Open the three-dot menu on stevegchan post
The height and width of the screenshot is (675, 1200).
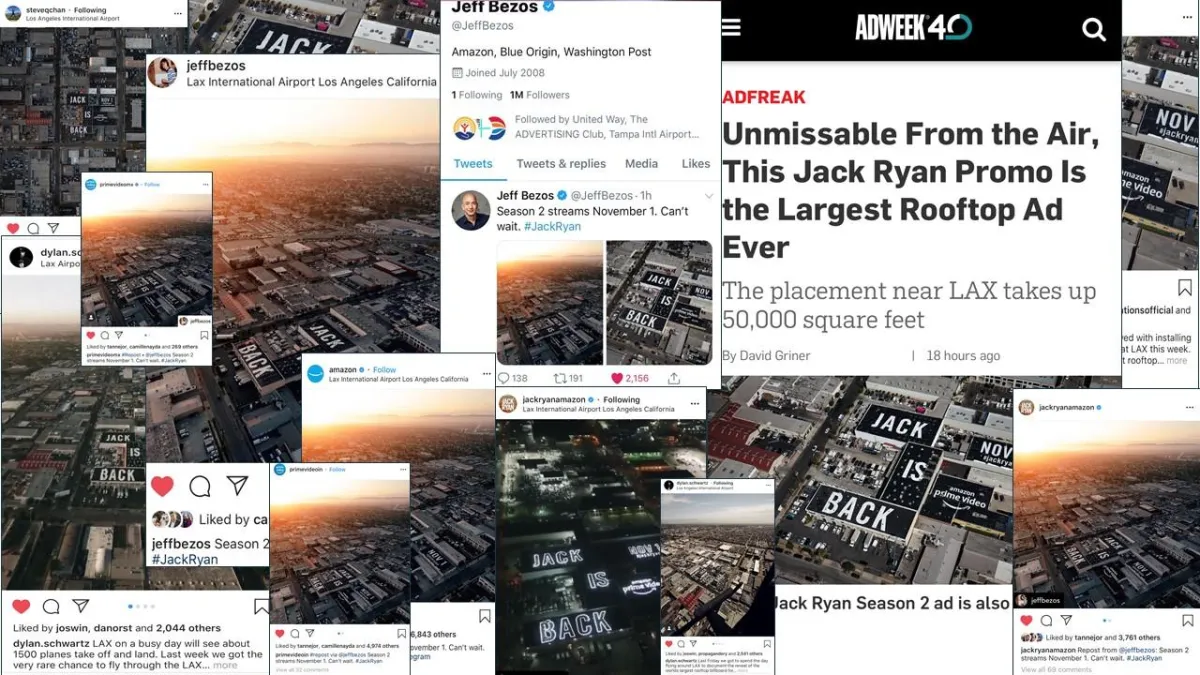[x=178, y=14]
